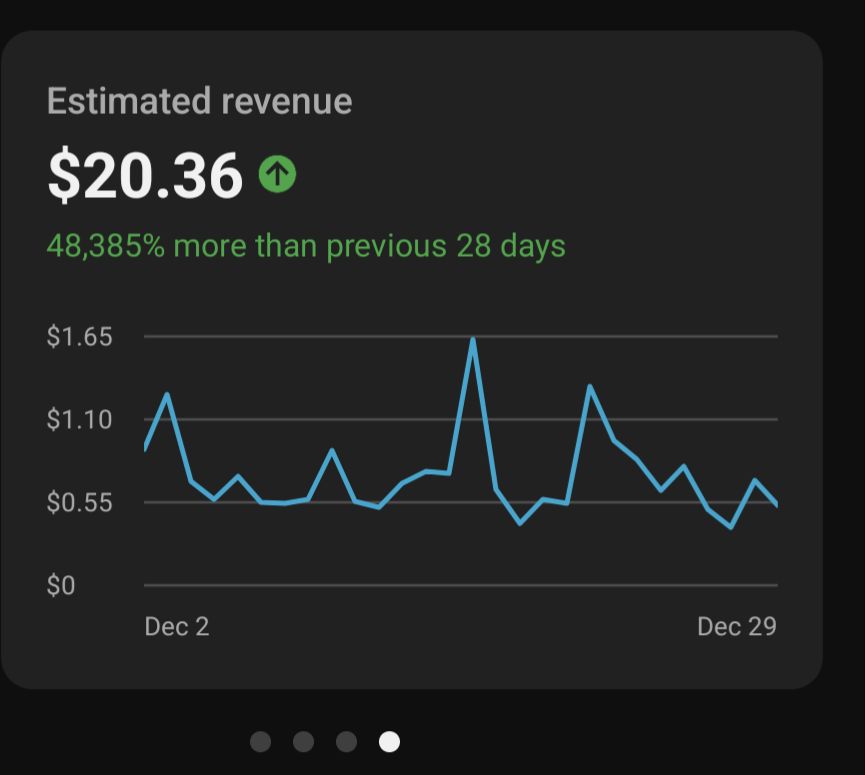Click the Dec 2 date label
Image resolution: width=865 pixels, height=775 pixels.
coord(177,626)
